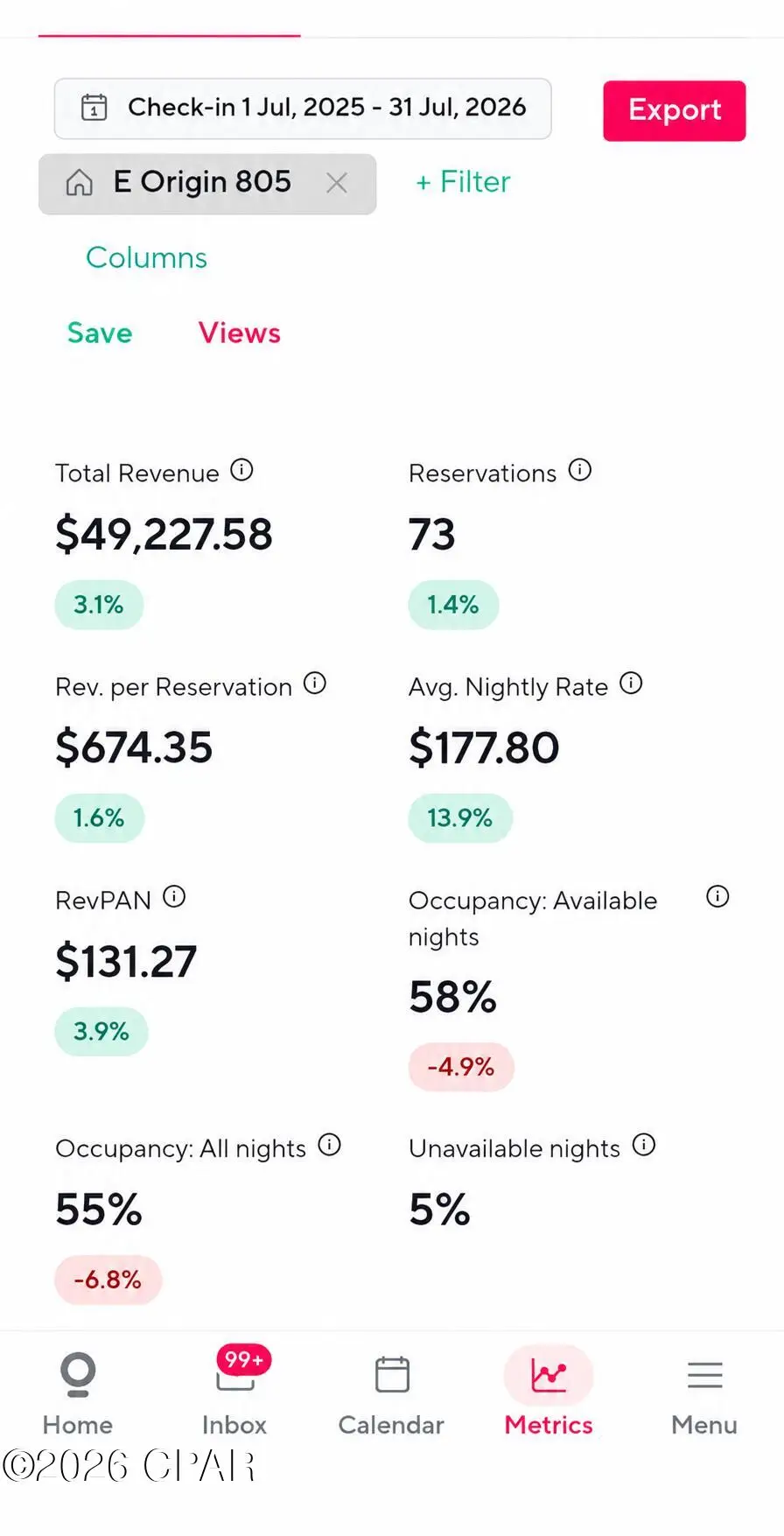Open the Inbox tab

tap(234, 1393)
